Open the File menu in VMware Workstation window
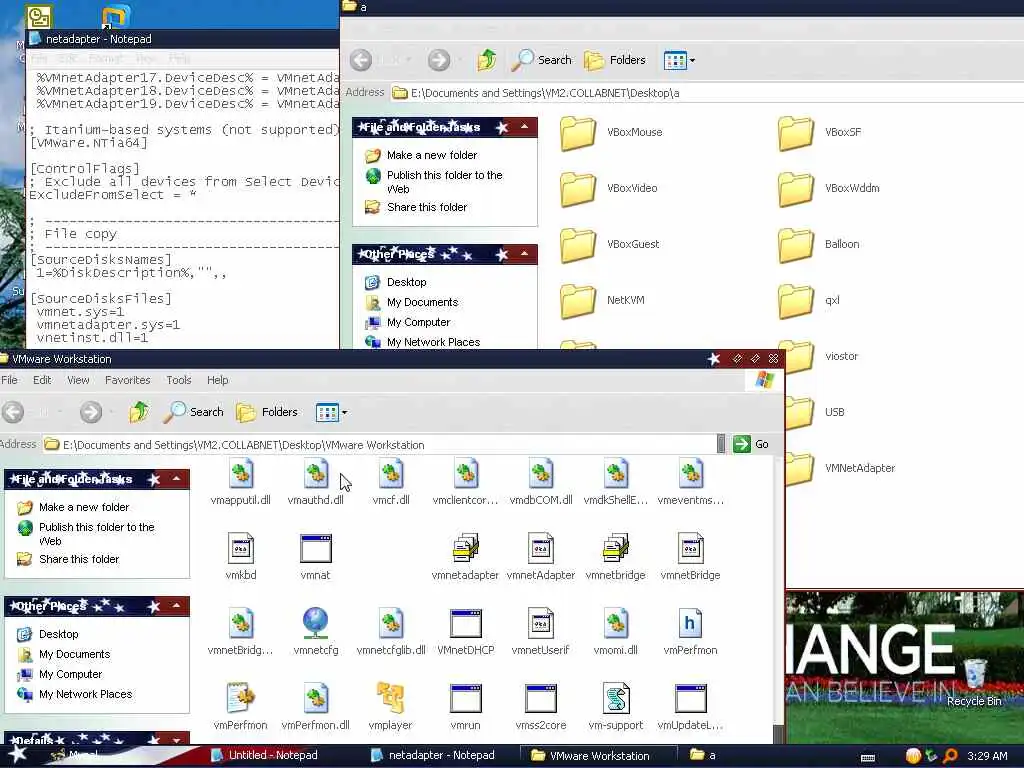Screen dimensions: 1024x768 pyautogui.click(x=9, y=380)
